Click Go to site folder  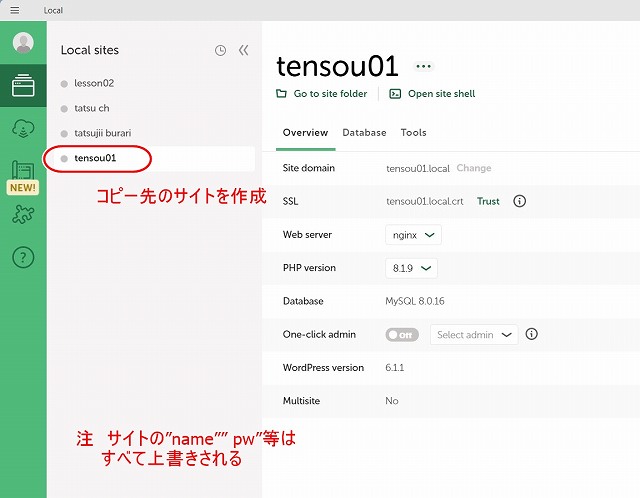click(322, 94)
